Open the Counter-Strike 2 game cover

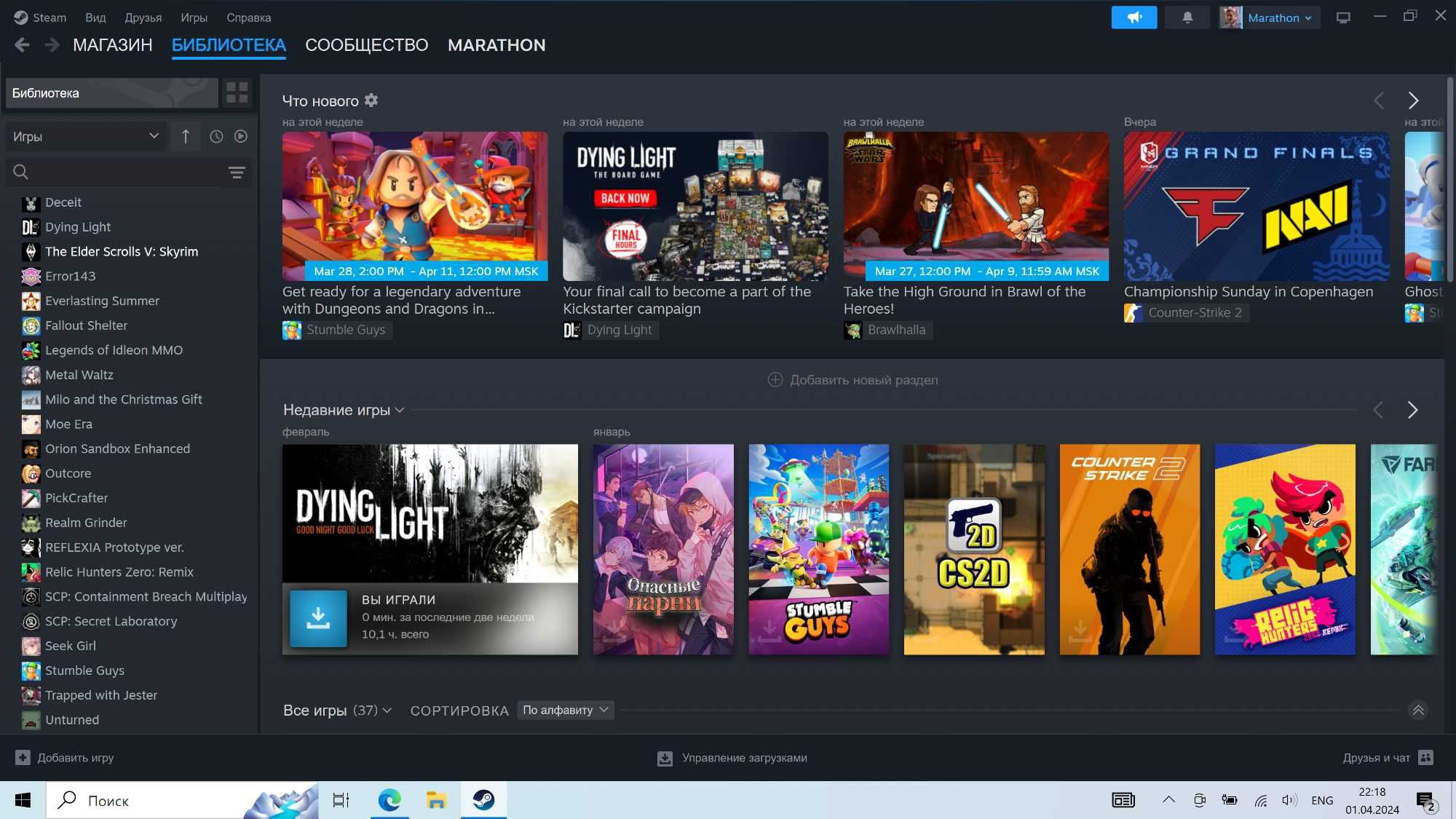(1129, 550)
